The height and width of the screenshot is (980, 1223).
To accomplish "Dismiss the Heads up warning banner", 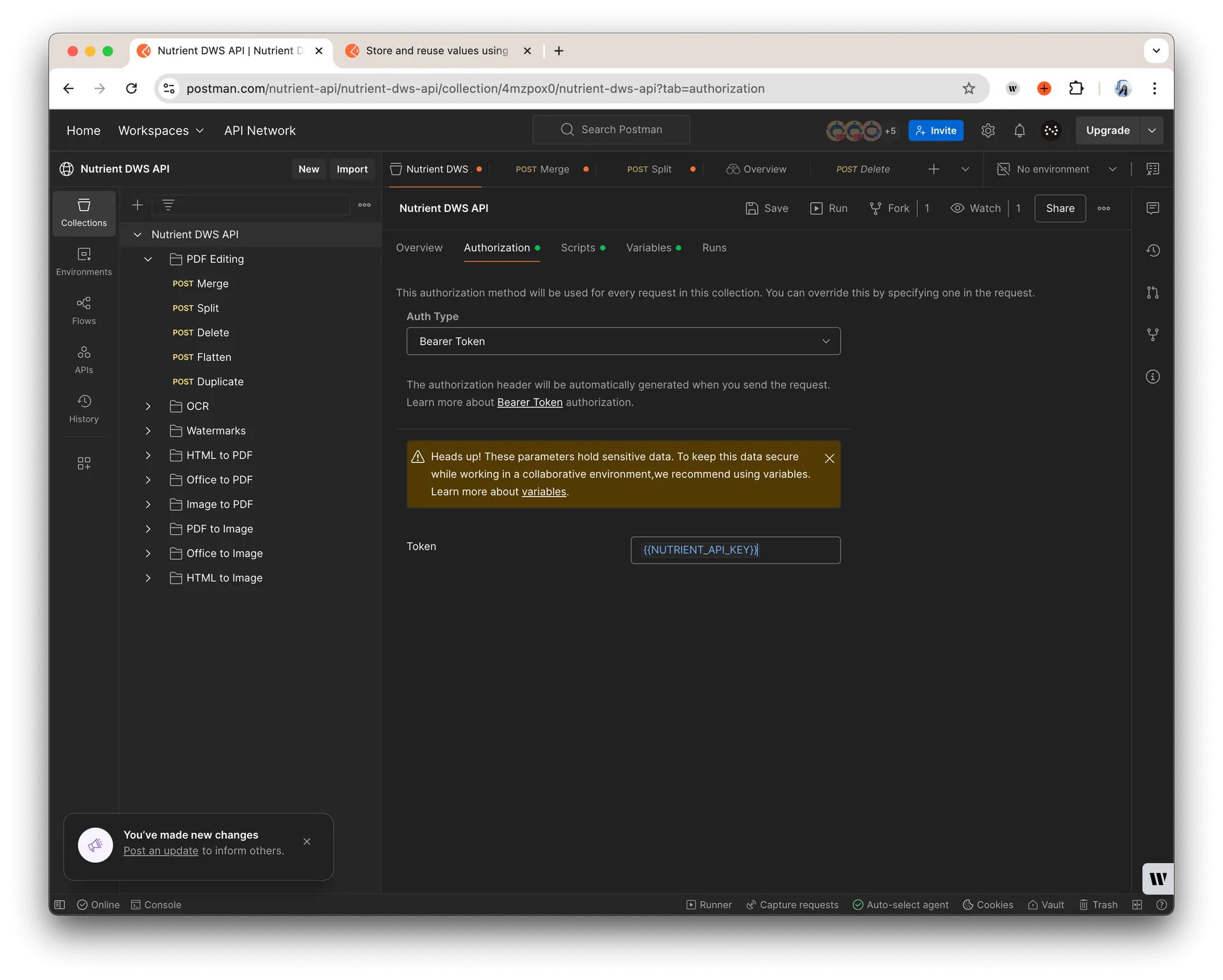I will (829, 458).
